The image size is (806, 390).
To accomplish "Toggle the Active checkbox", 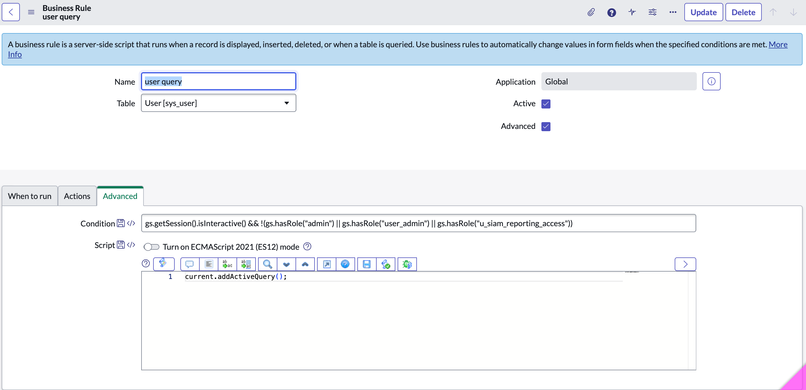I will pos(546,104).
